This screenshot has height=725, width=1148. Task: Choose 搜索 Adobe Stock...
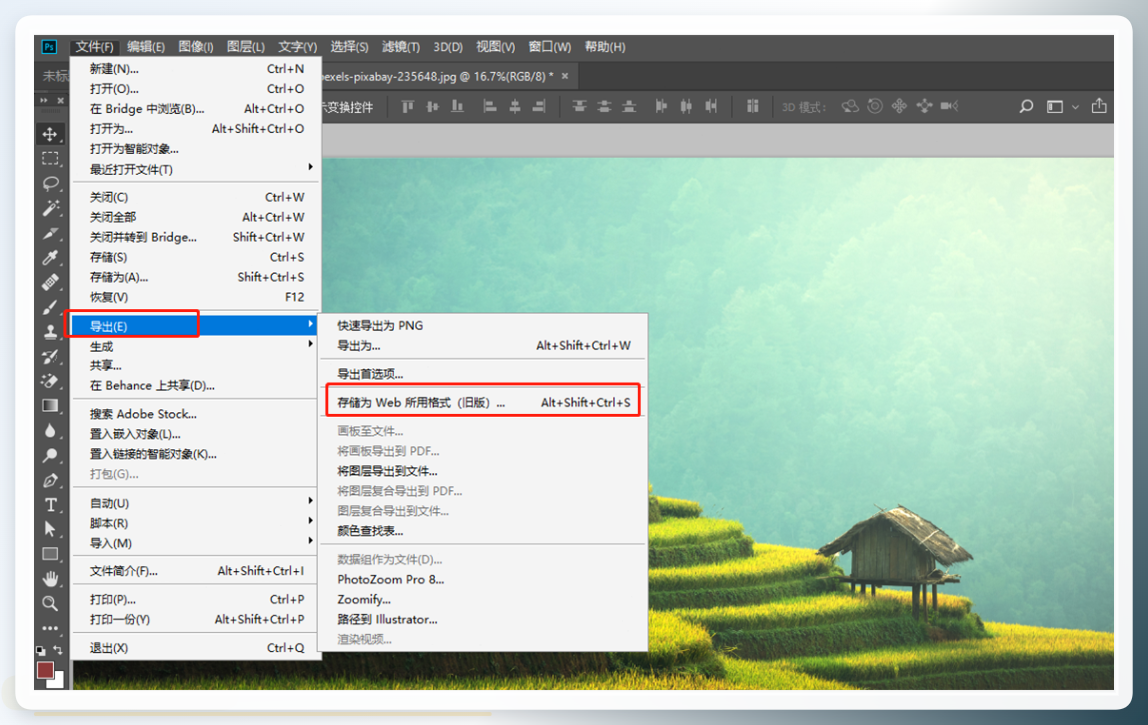pos(195,414)
